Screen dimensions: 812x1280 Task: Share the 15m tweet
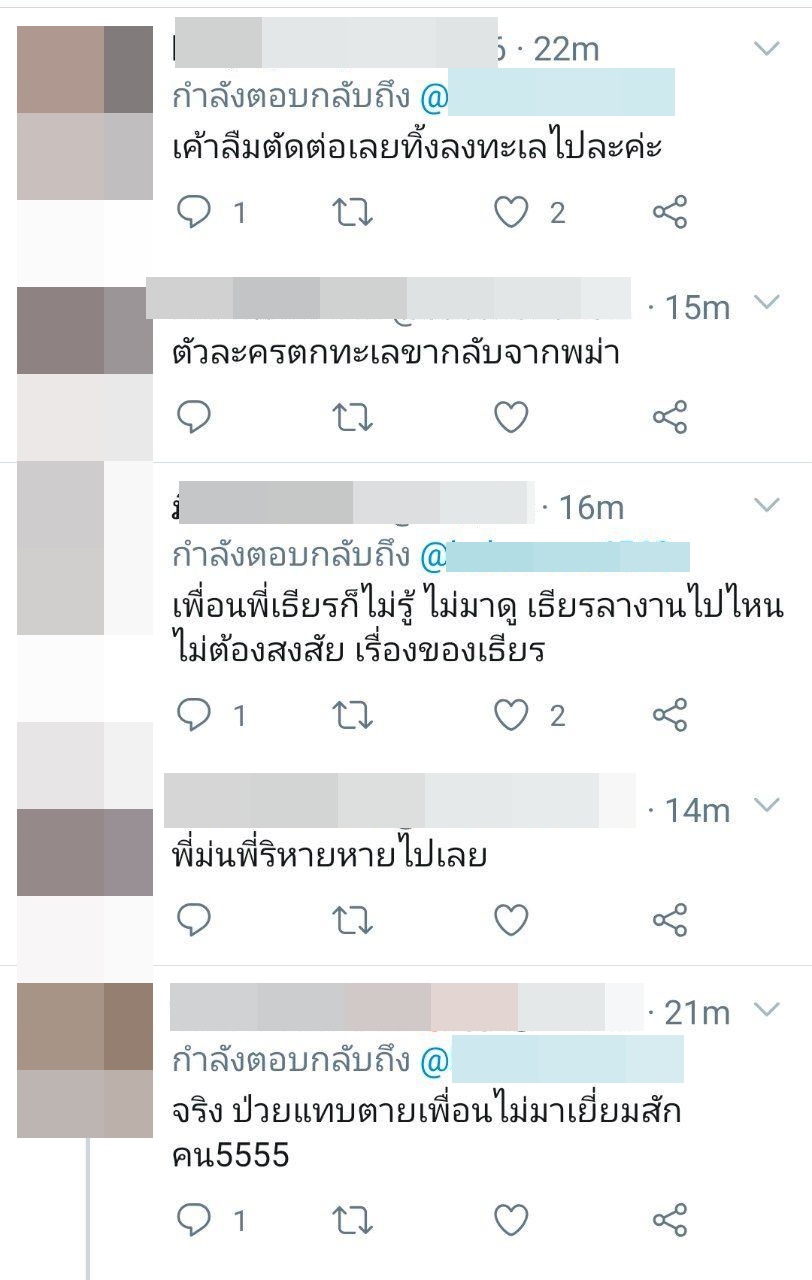pos(669,416)
